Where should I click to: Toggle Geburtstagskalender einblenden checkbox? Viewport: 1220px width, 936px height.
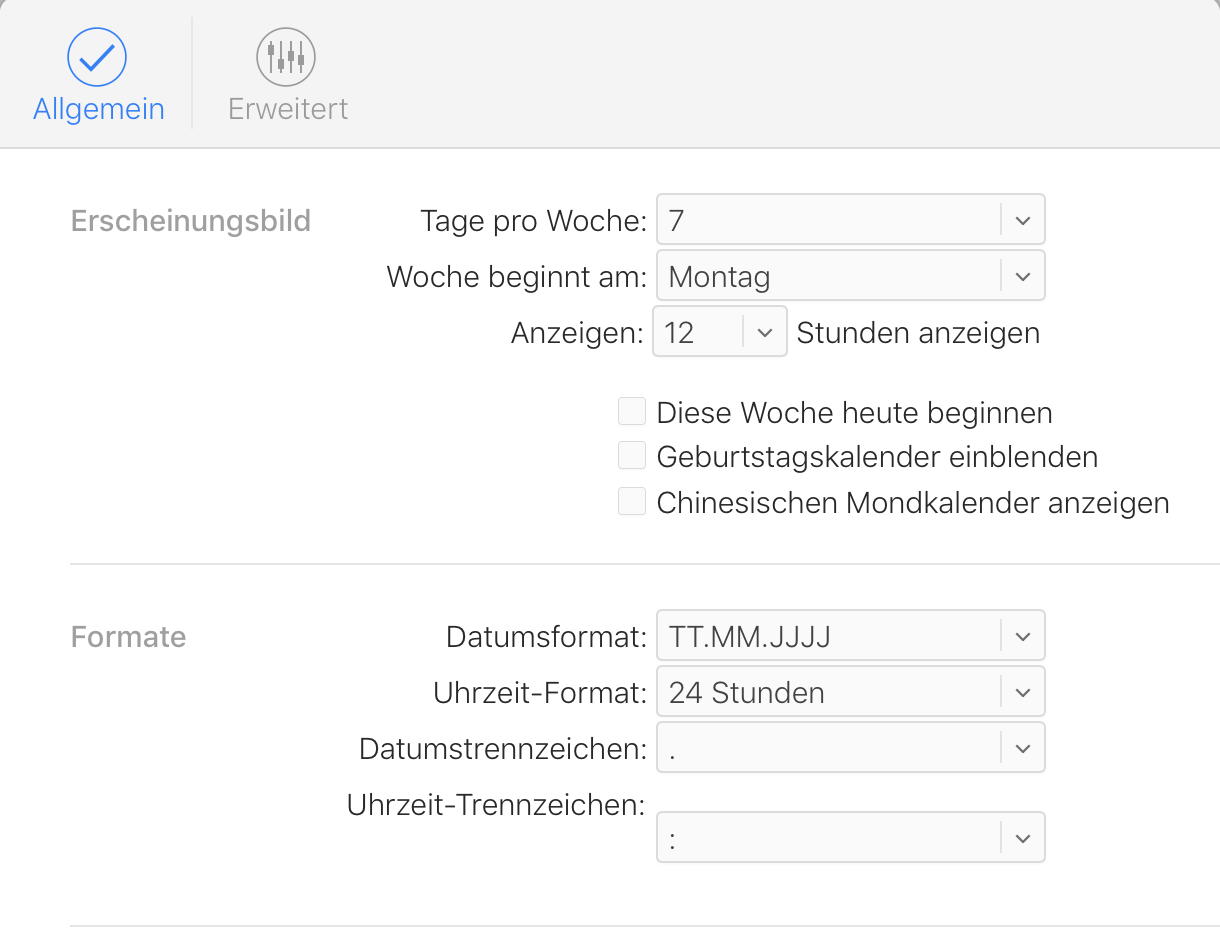click(x=632, y=456)
